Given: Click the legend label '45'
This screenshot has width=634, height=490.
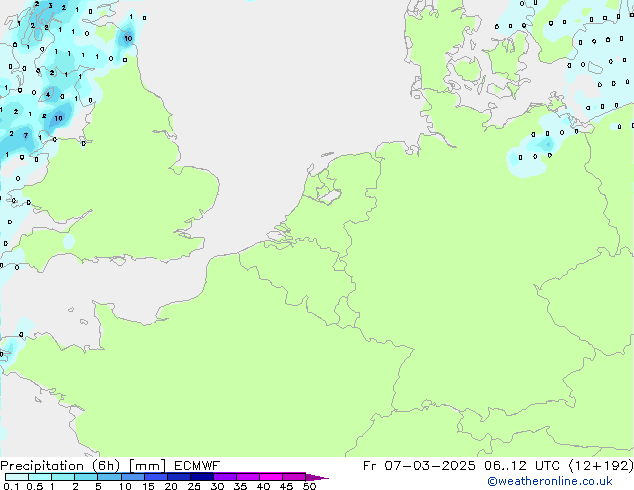Looking at the screenshot, I should click(286, 486).
